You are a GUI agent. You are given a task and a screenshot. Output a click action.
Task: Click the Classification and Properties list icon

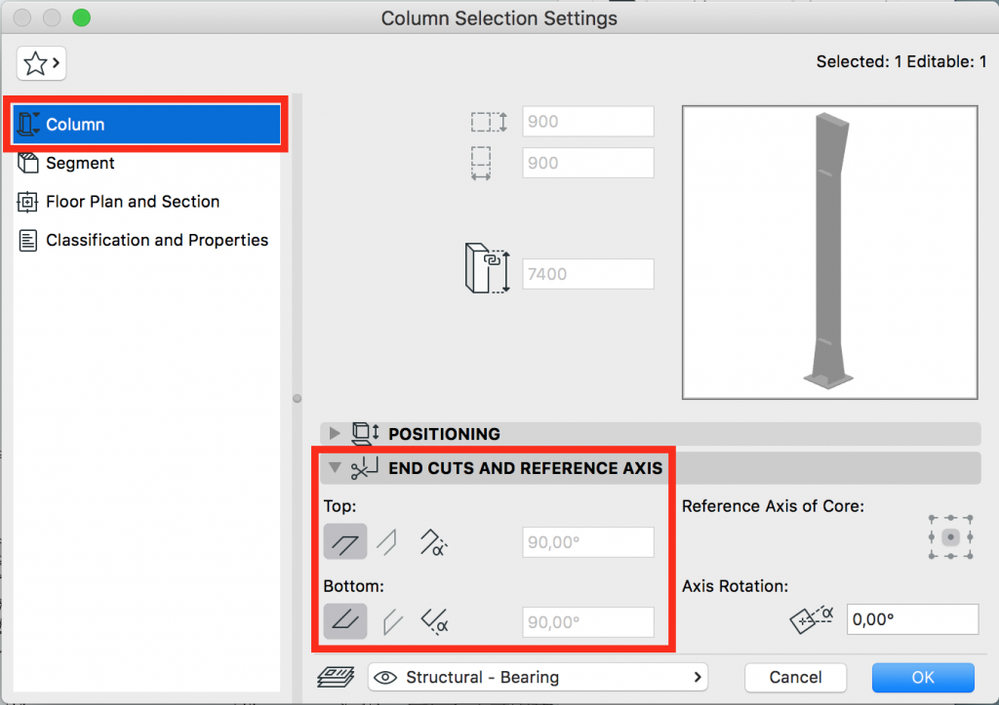(x=28, y=241)
